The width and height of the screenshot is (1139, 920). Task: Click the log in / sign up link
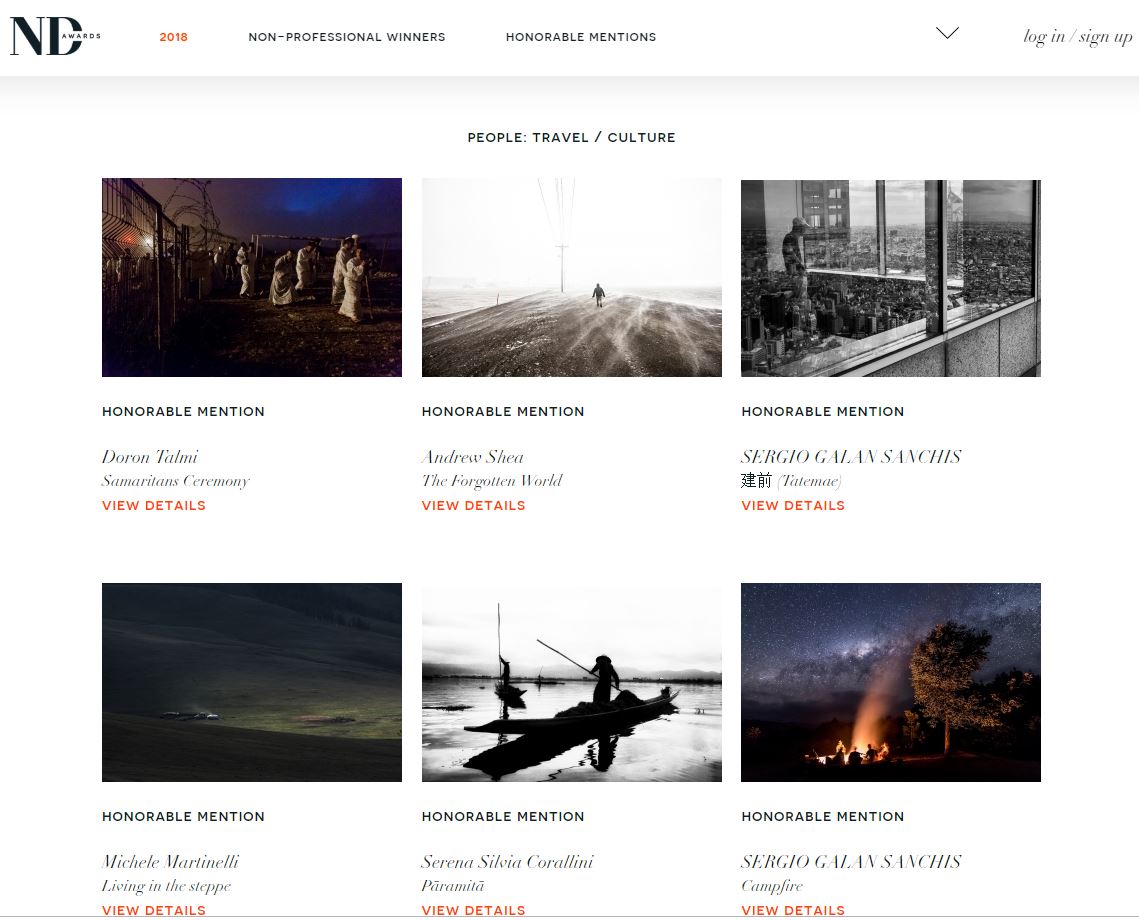[1077, 37]
